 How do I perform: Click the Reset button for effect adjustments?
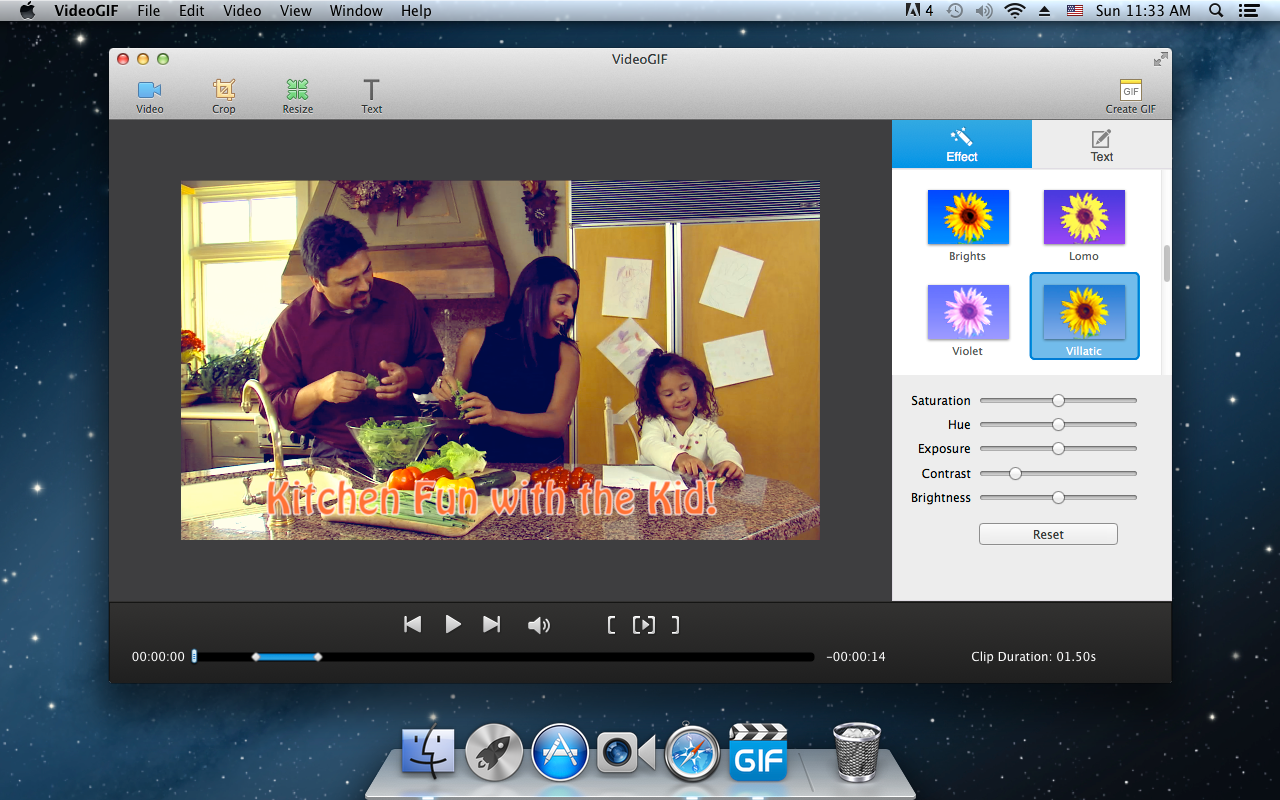click(x=1047, y=533)
